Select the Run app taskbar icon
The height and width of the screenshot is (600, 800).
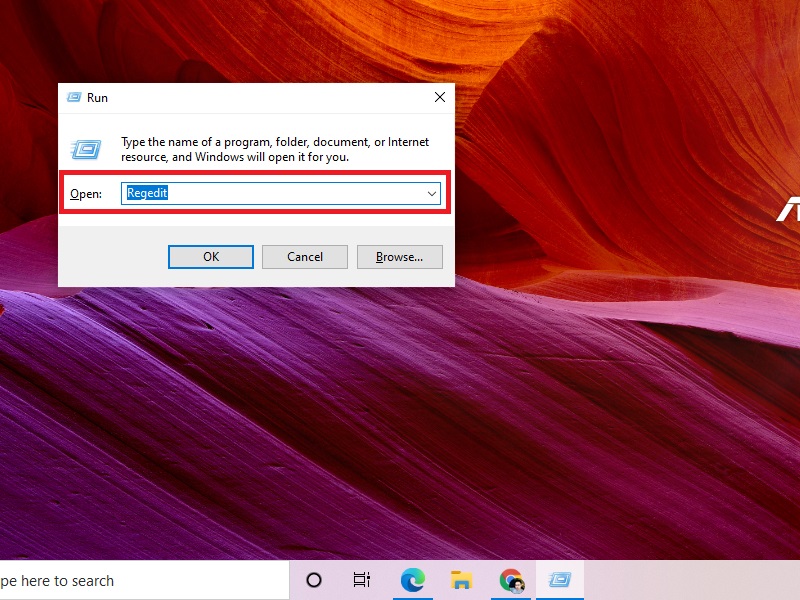pos(560,580)
